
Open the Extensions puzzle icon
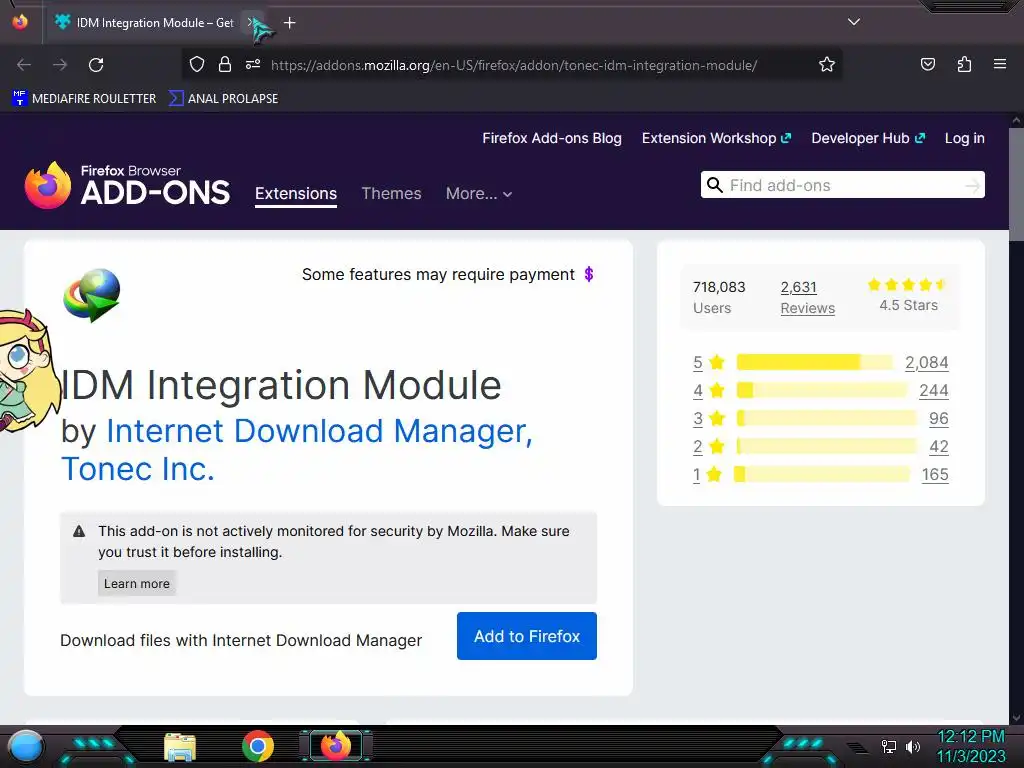(x=964, y=64)
